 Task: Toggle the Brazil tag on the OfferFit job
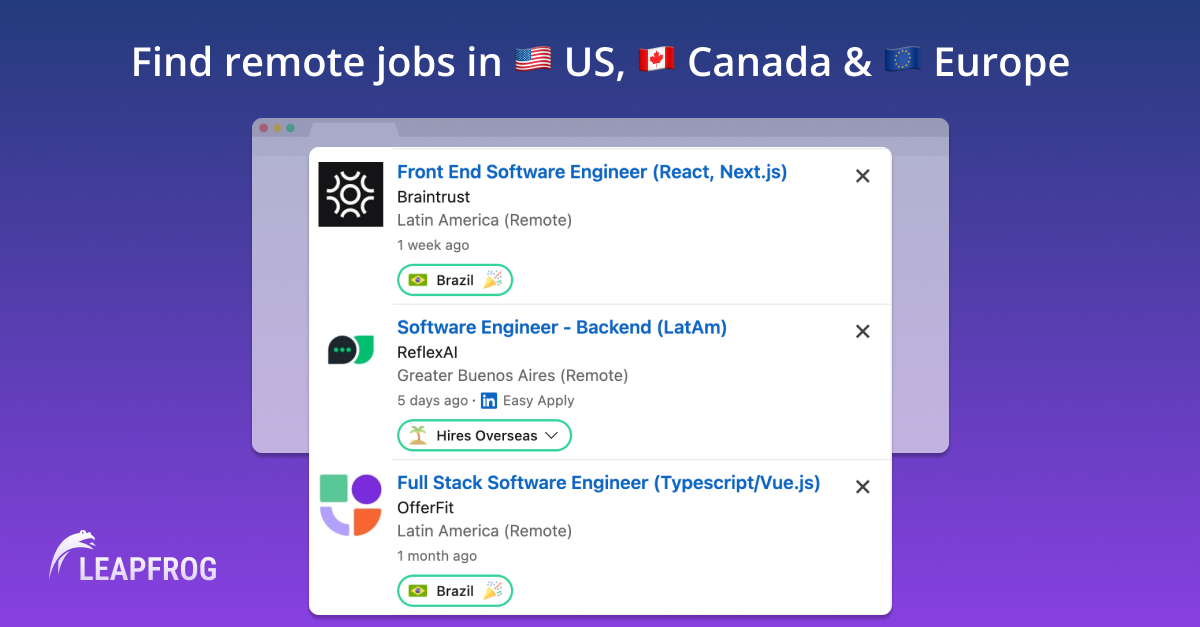click(x=455, y=591)
